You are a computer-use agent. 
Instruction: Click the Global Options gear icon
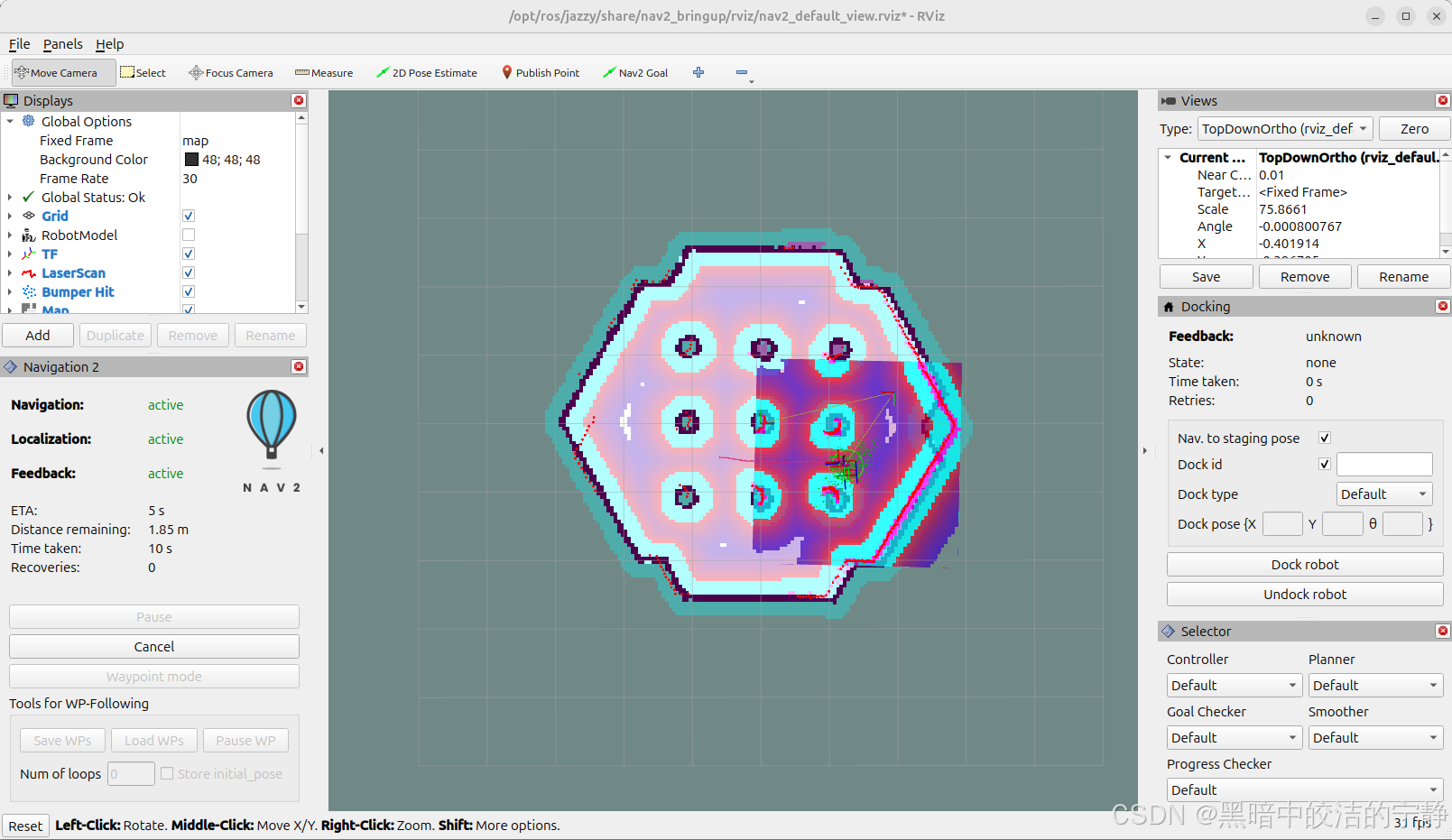click(x=29, y=121)
